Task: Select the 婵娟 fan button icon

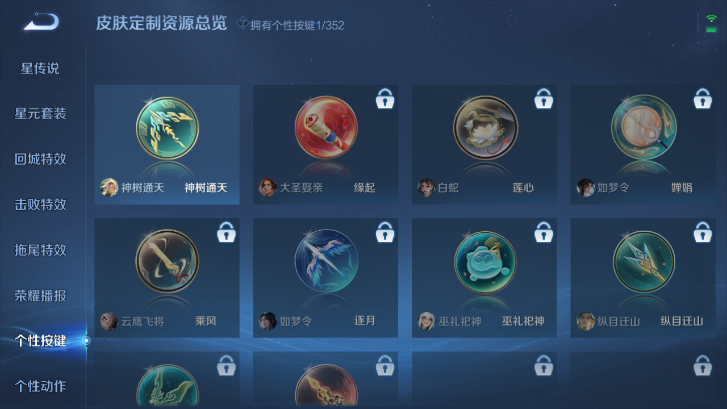Action: click(644, 128)
